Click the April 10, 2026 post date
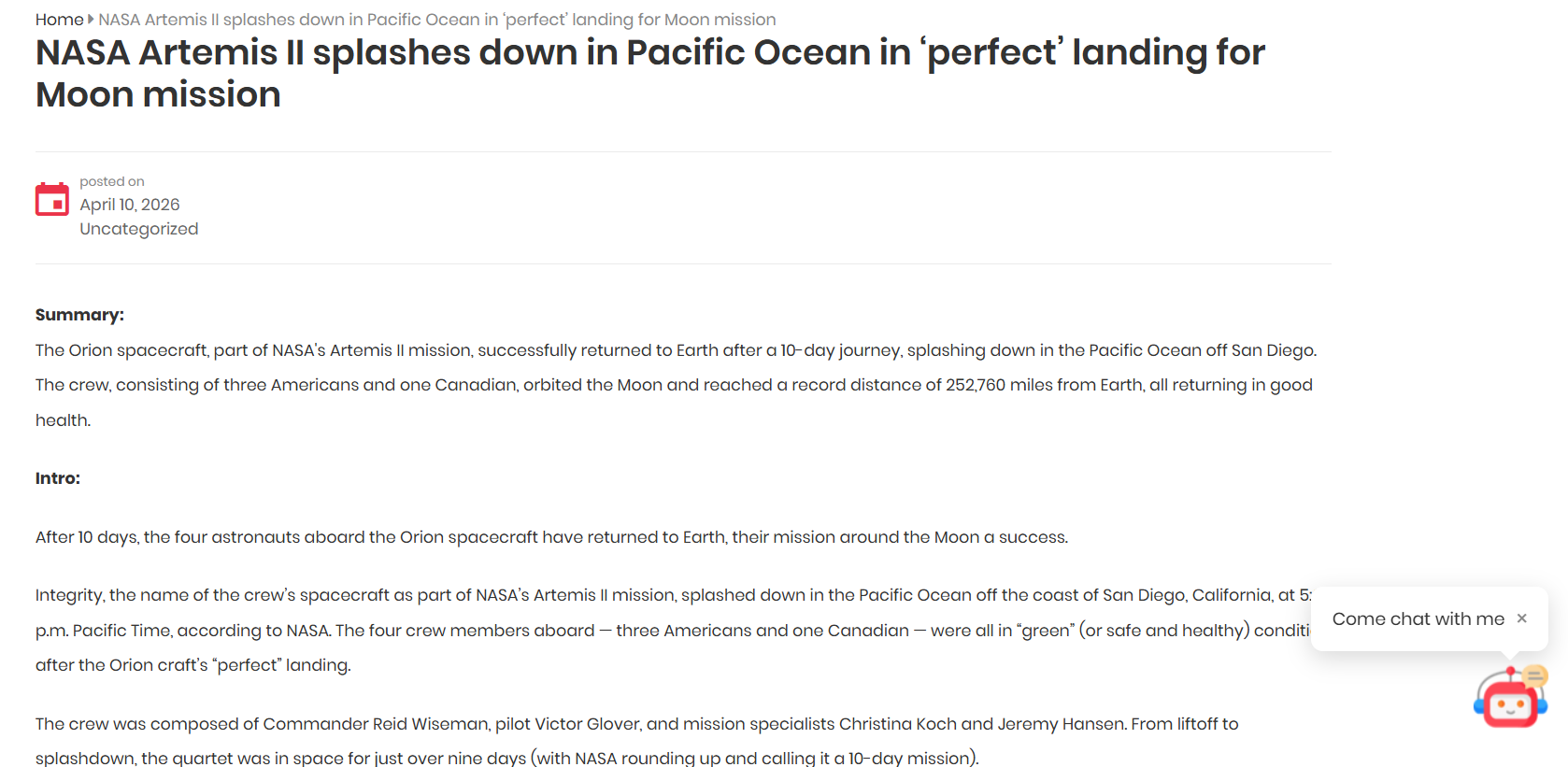This screenshot has width=1568, height=767. pos(130,205)
